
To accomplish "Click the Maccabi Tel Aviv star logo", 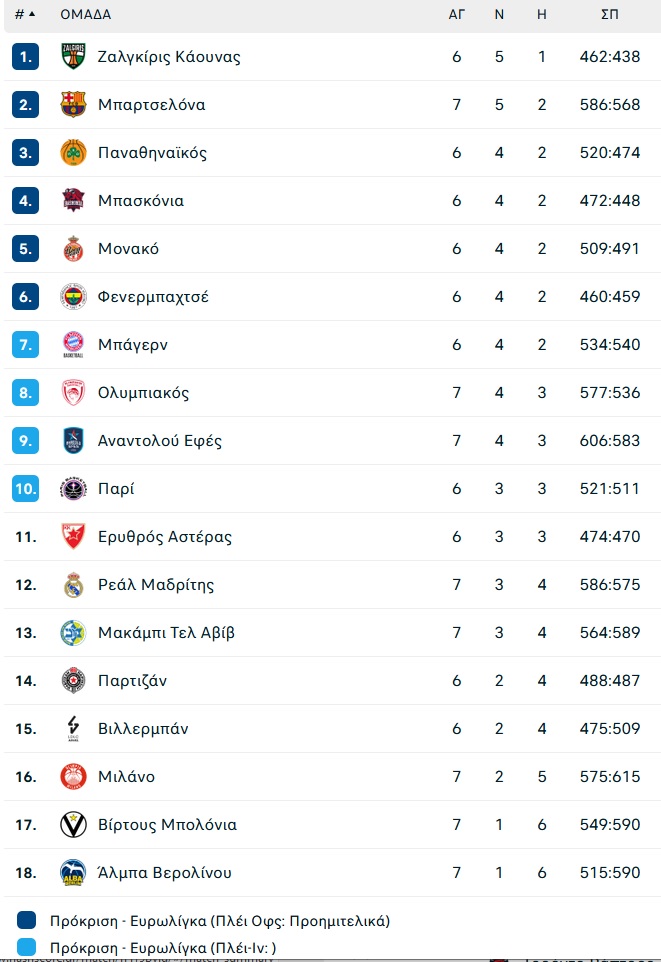I will [x=73, y=633].
